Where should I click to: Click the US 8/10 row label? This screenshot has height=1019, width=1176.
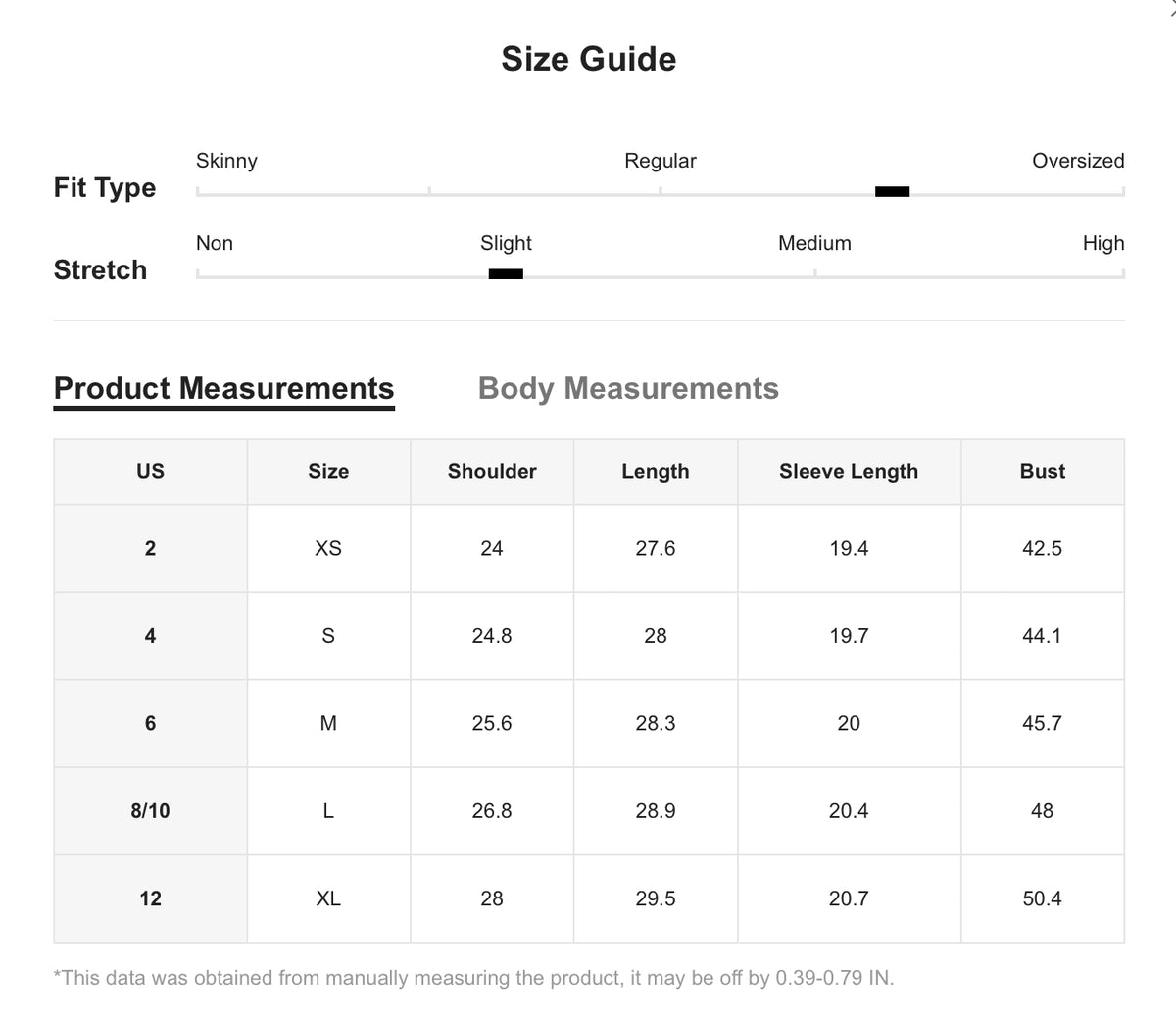tap(150, 811)
